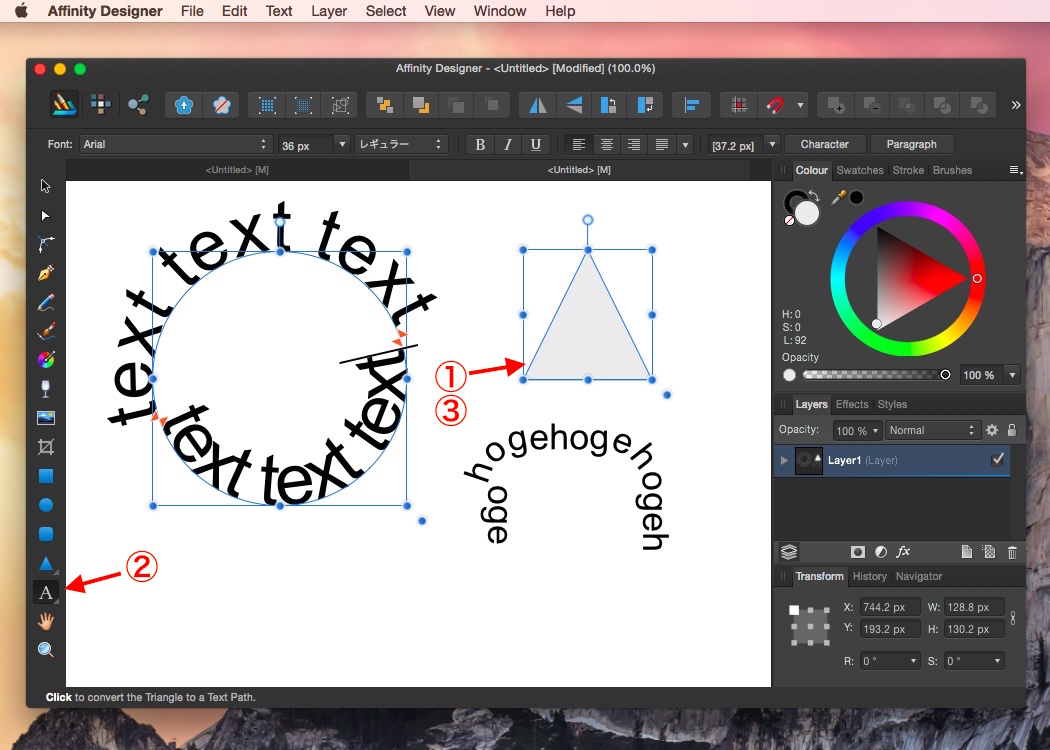Switch to the Swatches tab
Viewport: 1050px width, 750px height.
tap(860, 170)
